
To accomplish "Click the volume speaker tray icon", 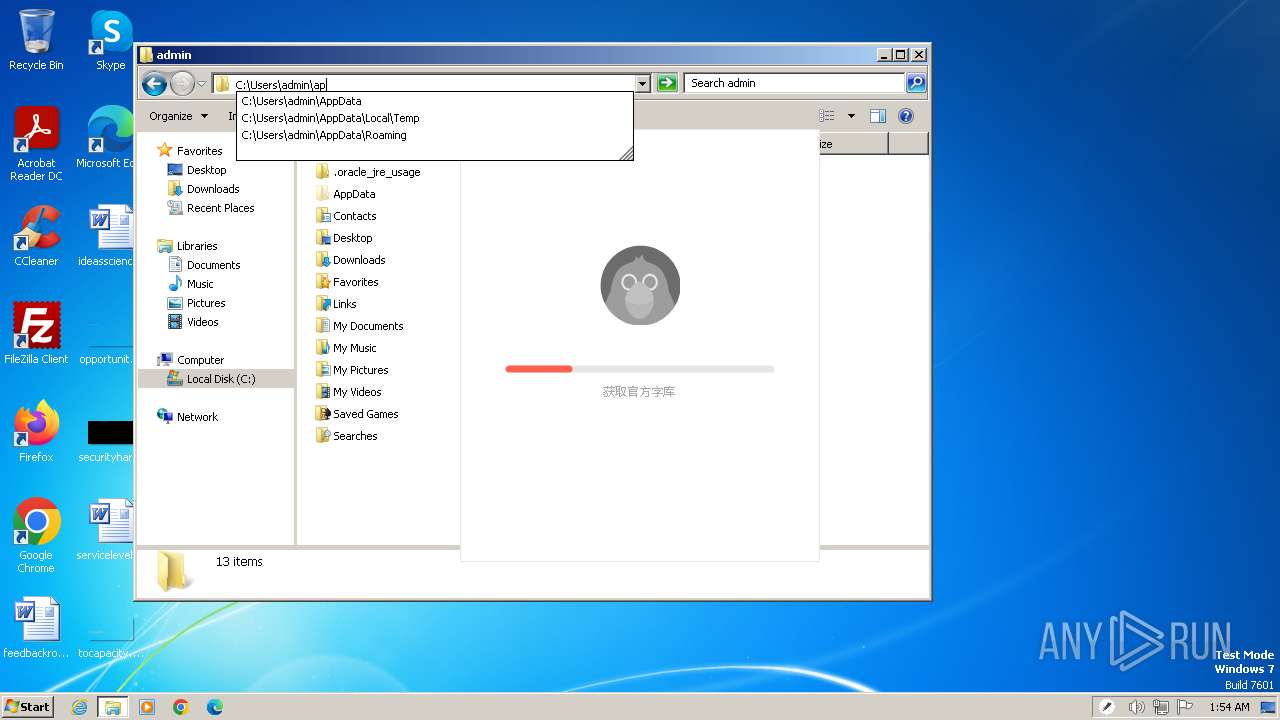I will point(1137,707).
